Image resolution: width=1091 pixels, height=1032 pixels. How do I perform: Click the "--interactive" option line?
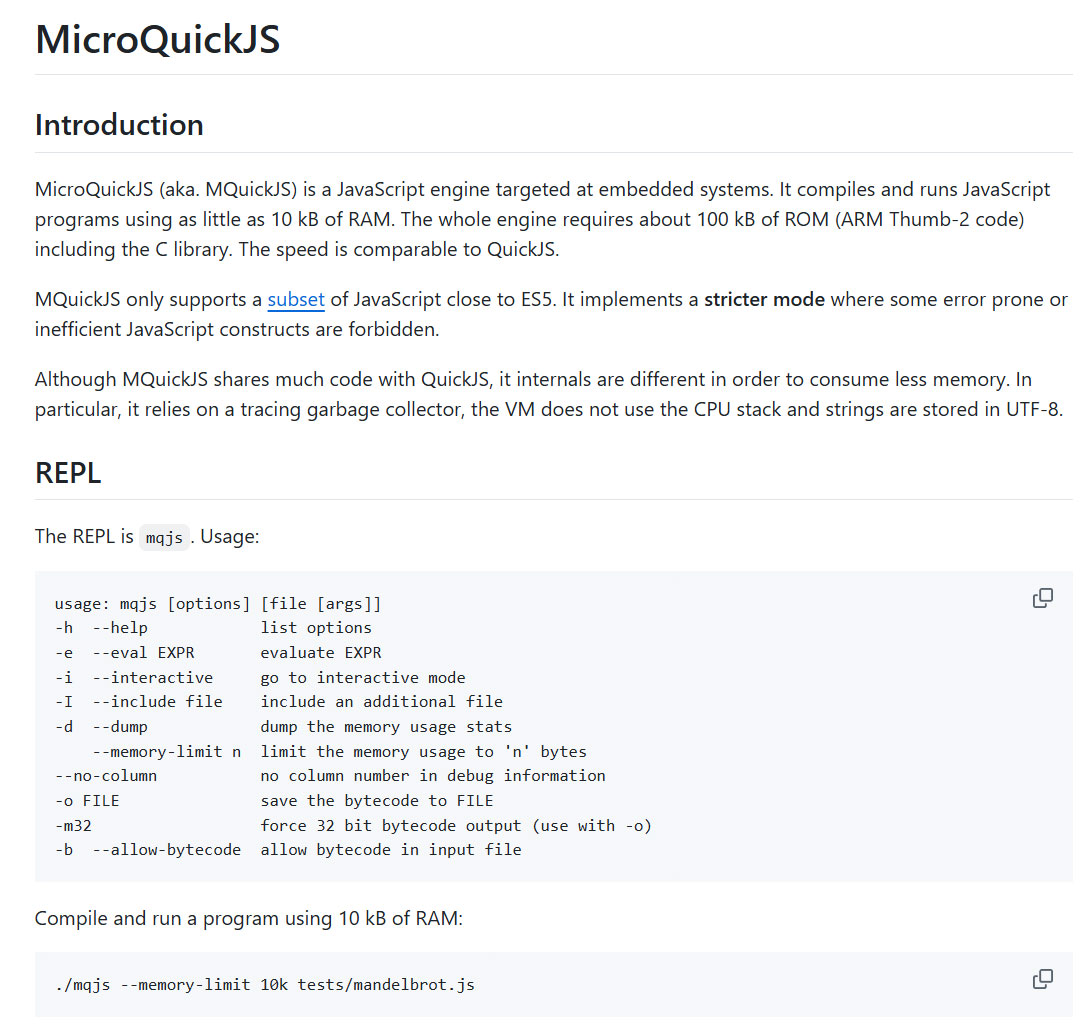152,677
